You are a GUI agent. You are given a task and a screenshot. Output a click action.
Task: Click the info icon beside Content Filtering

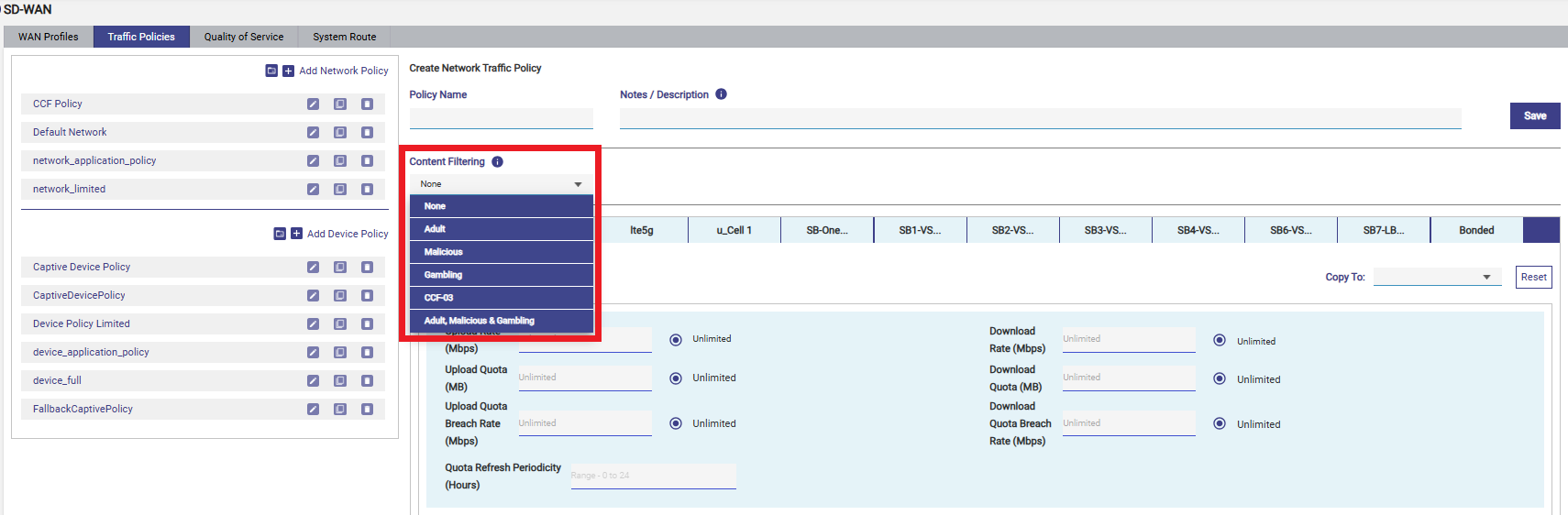point(497,162)
